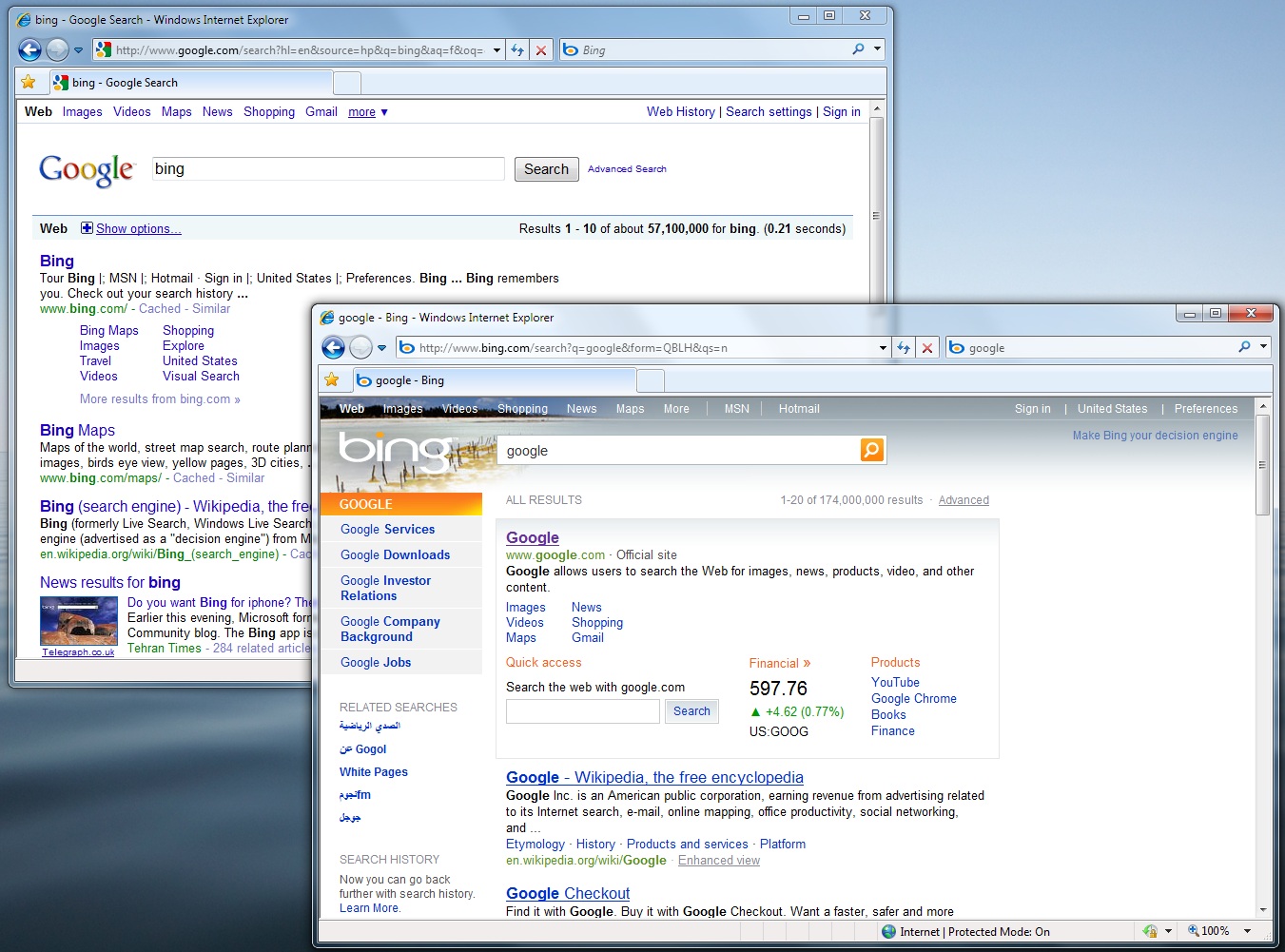This screenshot has height=952, width=1285.
Task: Click Telegraph news thumbnail image
Action: tap(79, 621)
